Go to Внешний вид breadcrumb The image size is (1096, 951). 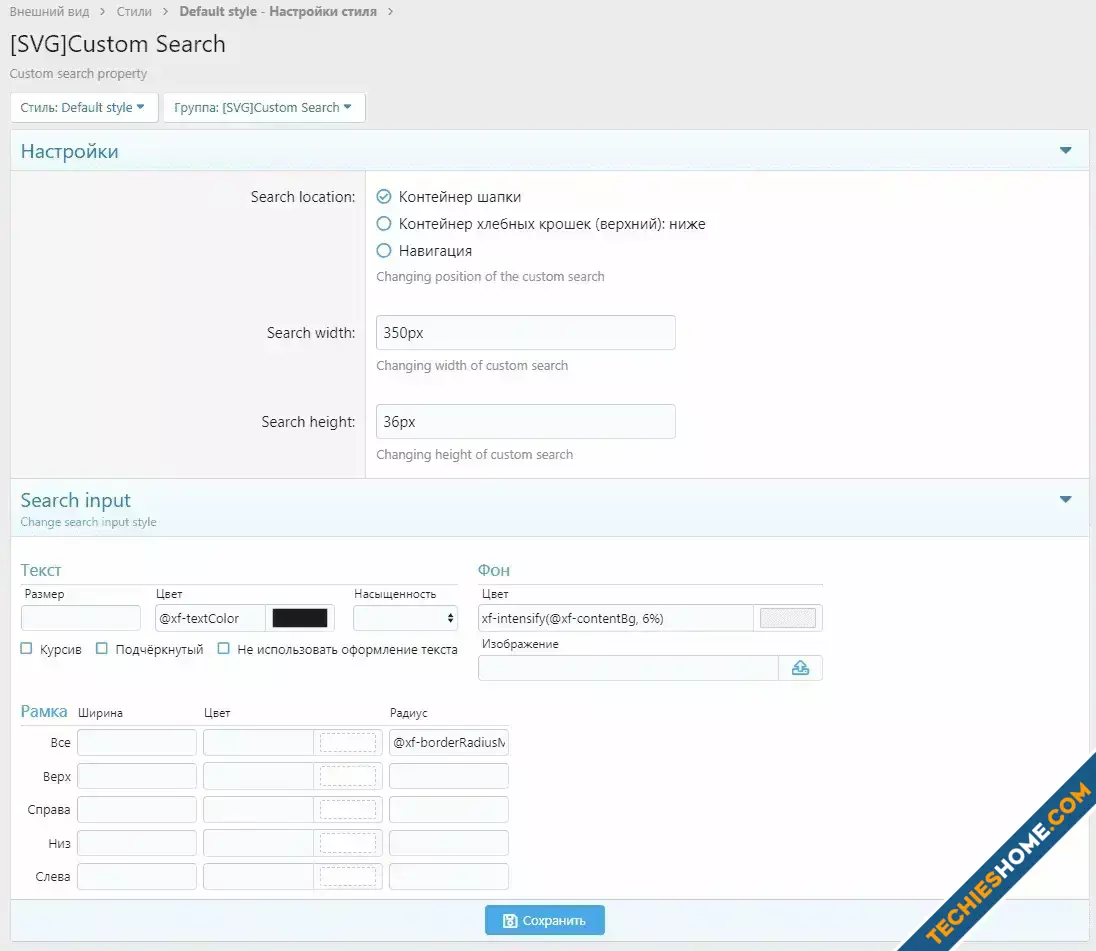[49, 12]
